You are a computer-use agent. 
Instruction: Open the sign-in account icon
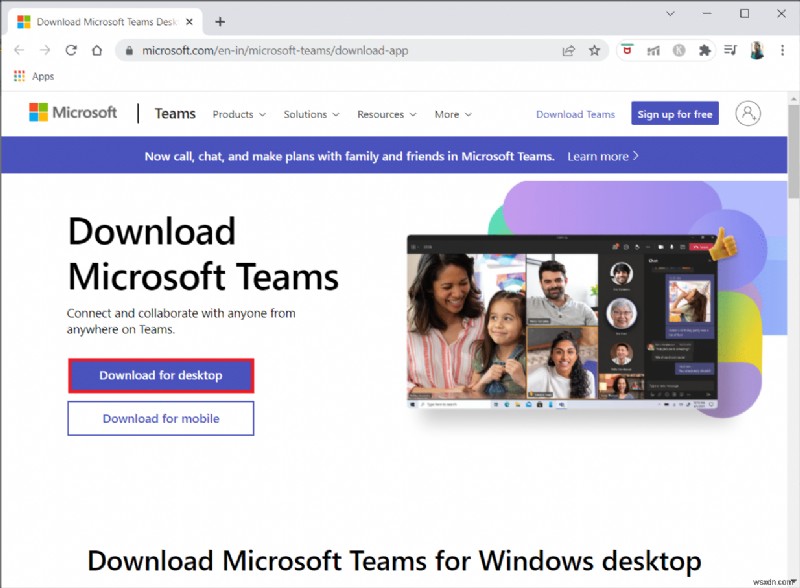coord(748,113)
